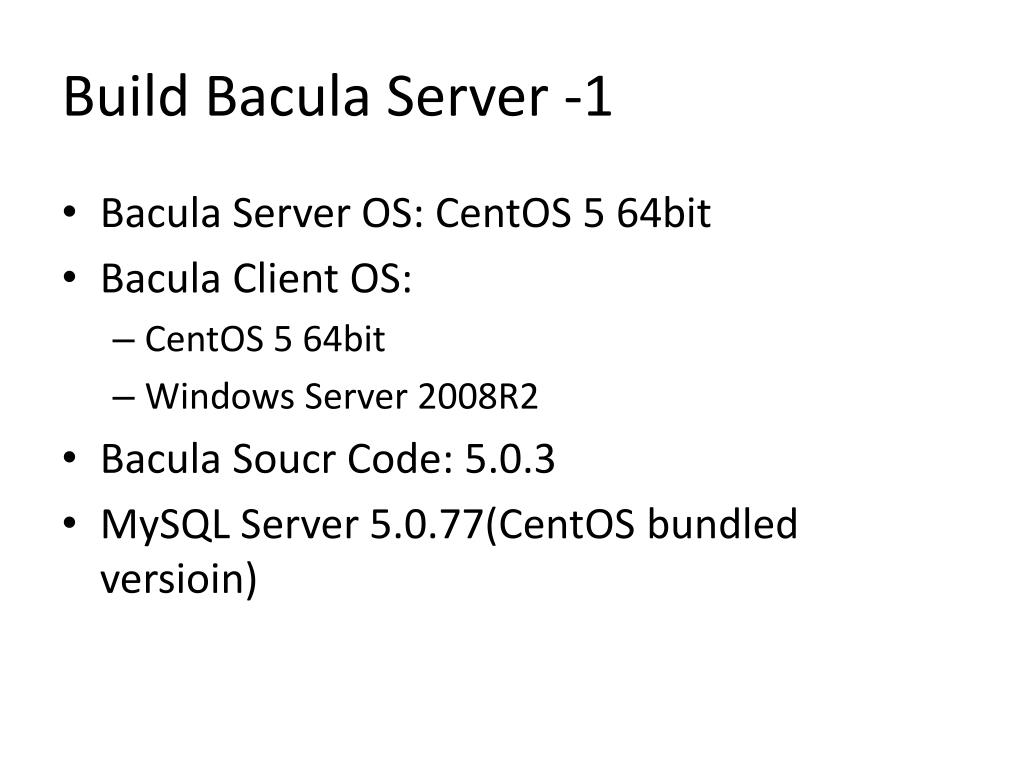Click the word "bundled" in the MySQL line

[722, 523]
